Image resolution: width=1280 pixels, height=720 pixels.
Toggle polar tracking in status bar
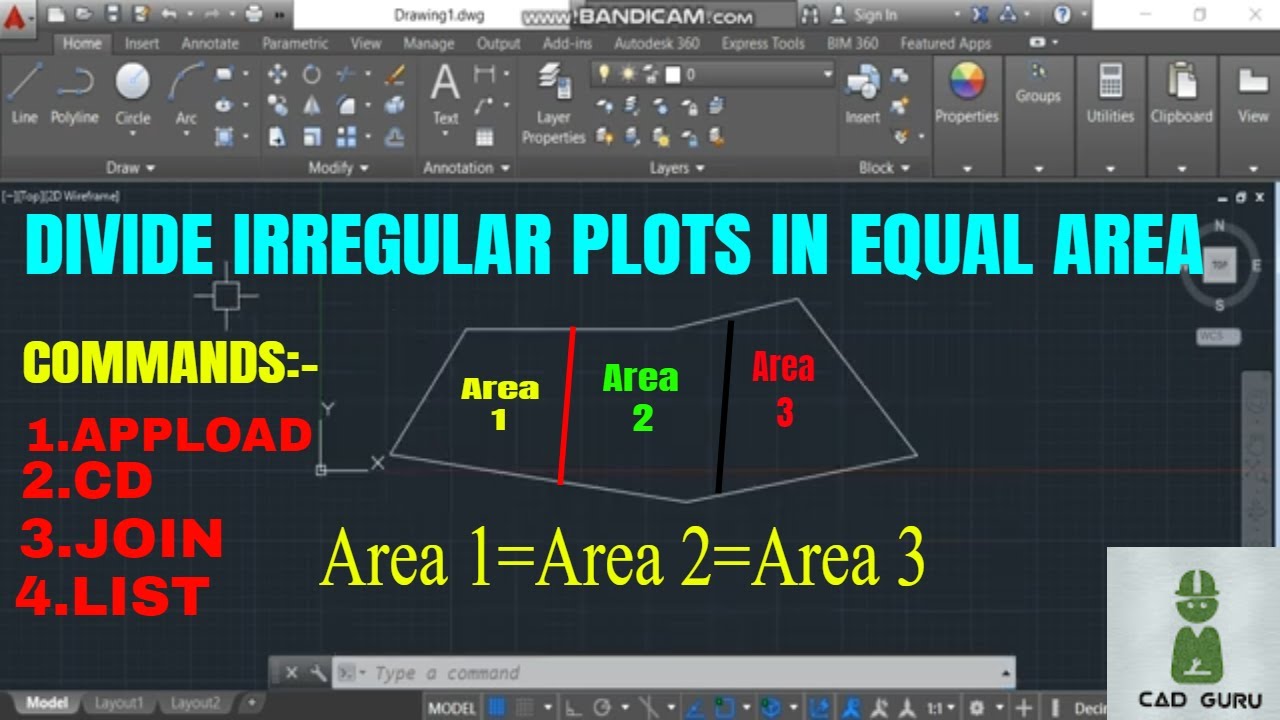[x=602, y=708]
